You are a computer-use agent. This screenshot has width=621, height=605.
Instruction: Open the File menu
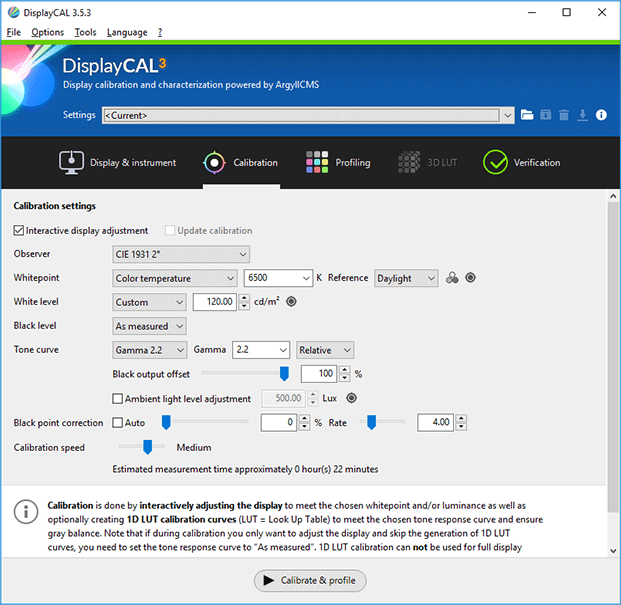14,32
